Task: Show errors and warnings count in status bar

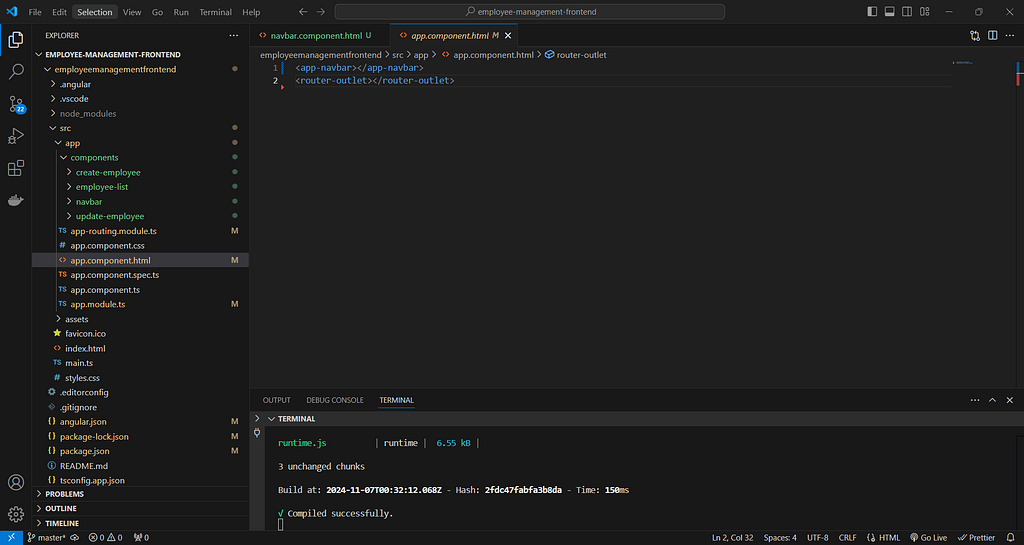Action: point(106,538)
